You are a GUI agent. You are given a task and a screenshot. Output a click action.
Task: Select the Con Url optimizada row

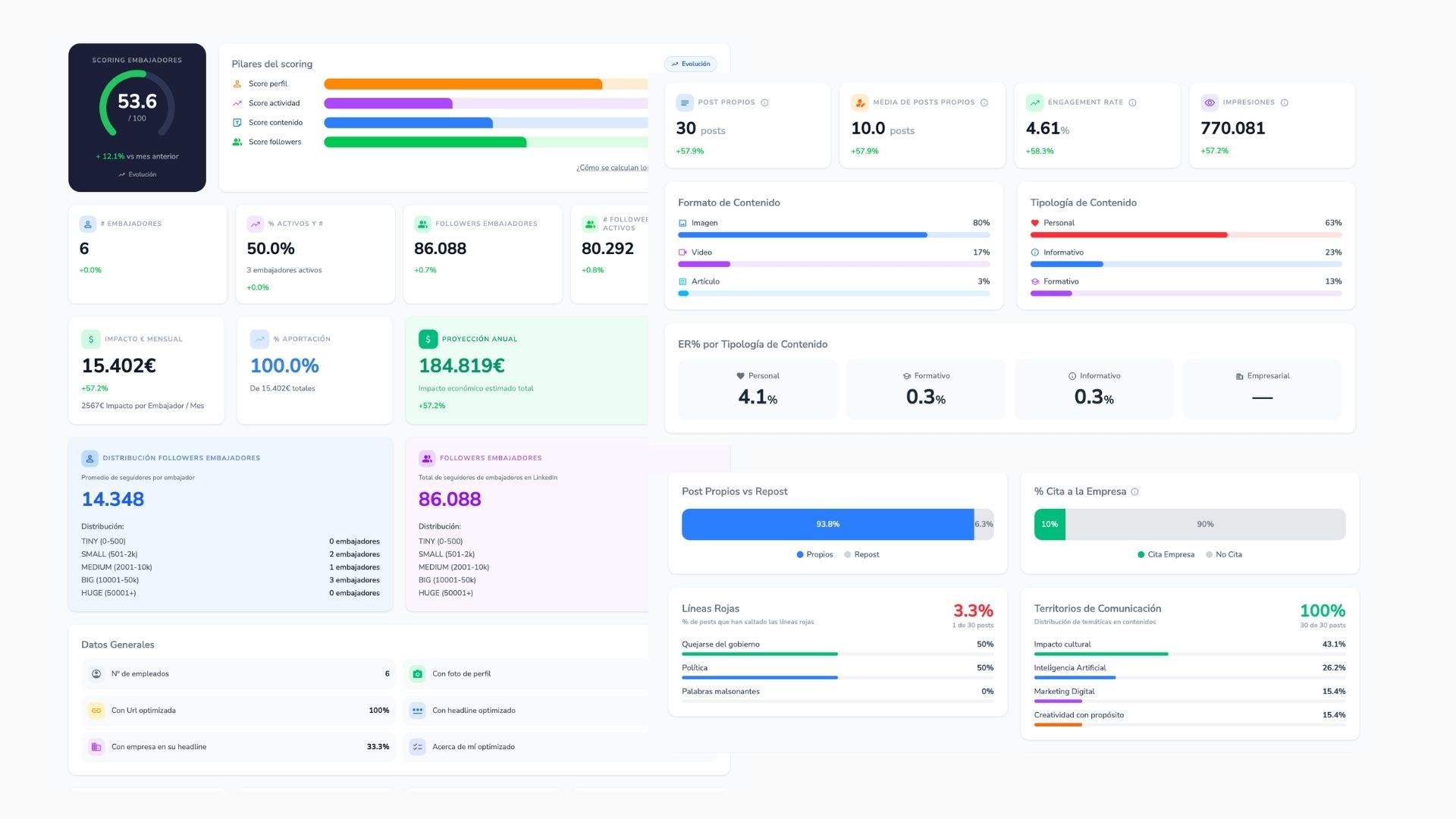pos(238,711)
